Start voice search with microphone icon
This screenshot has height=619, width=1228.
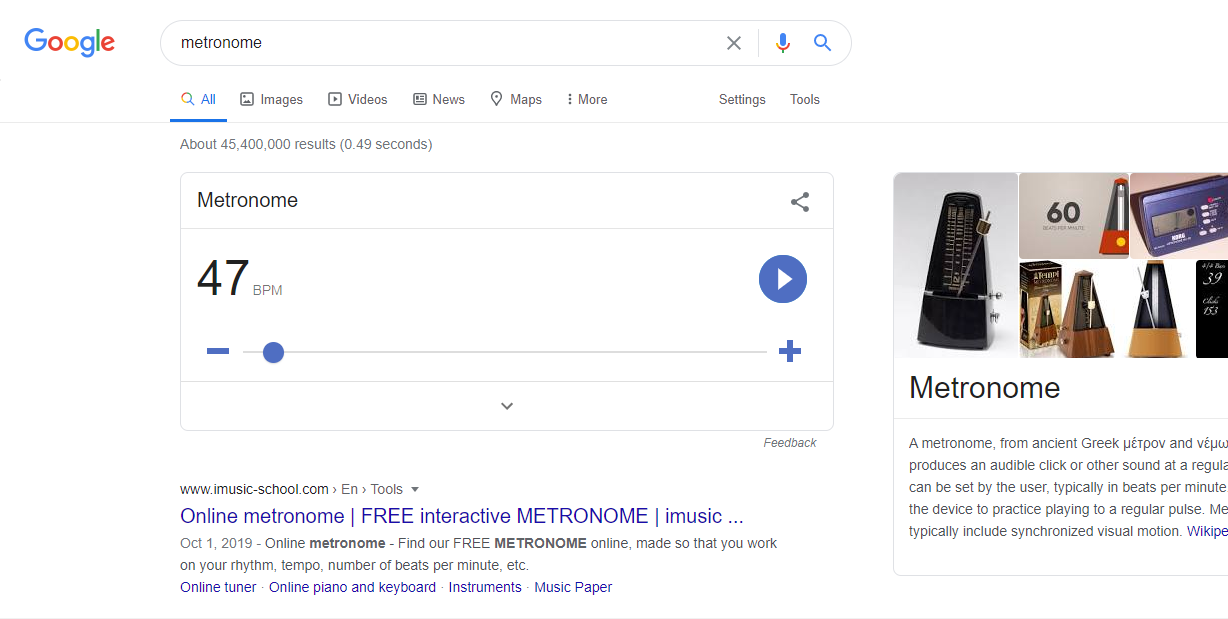783,43
